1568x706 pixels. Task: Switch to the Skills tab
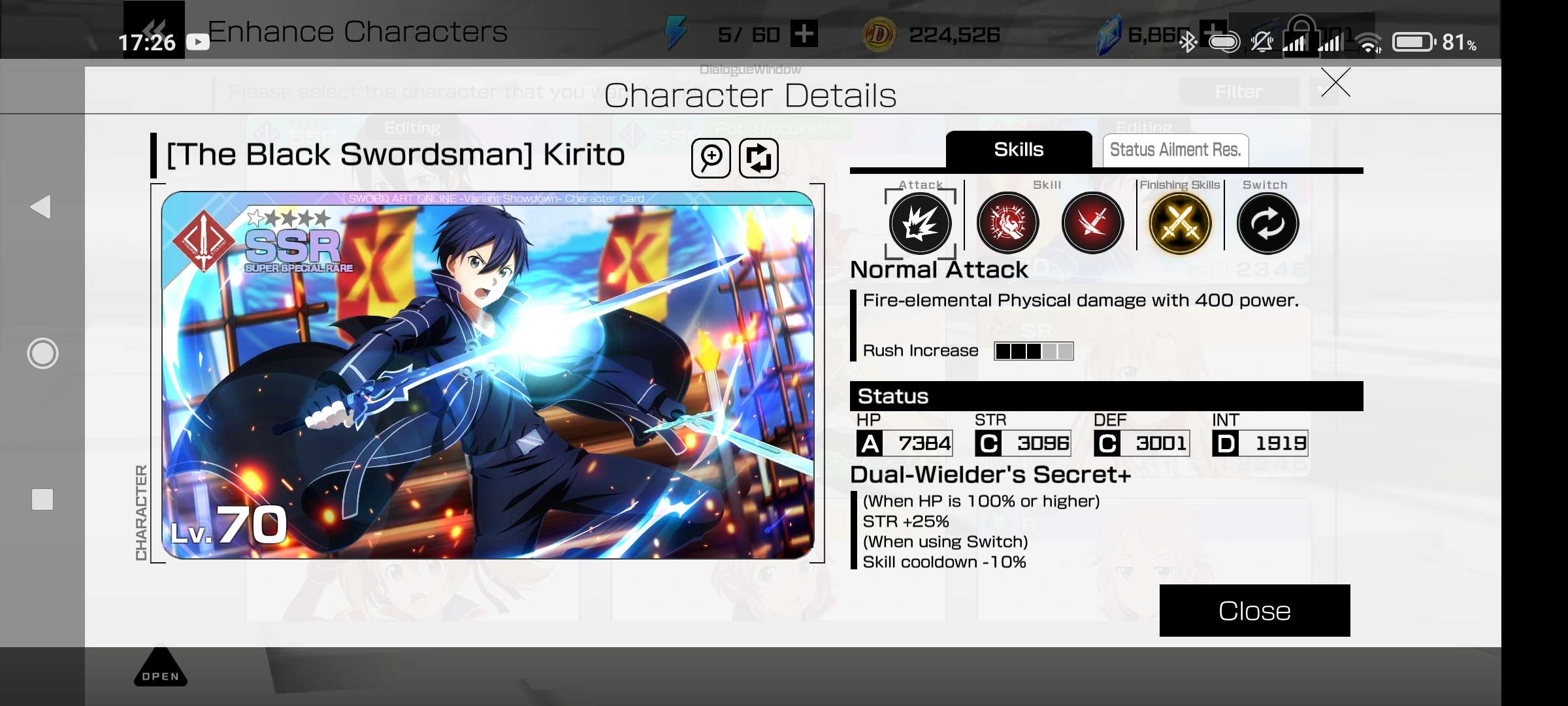tap(1019, 150)
